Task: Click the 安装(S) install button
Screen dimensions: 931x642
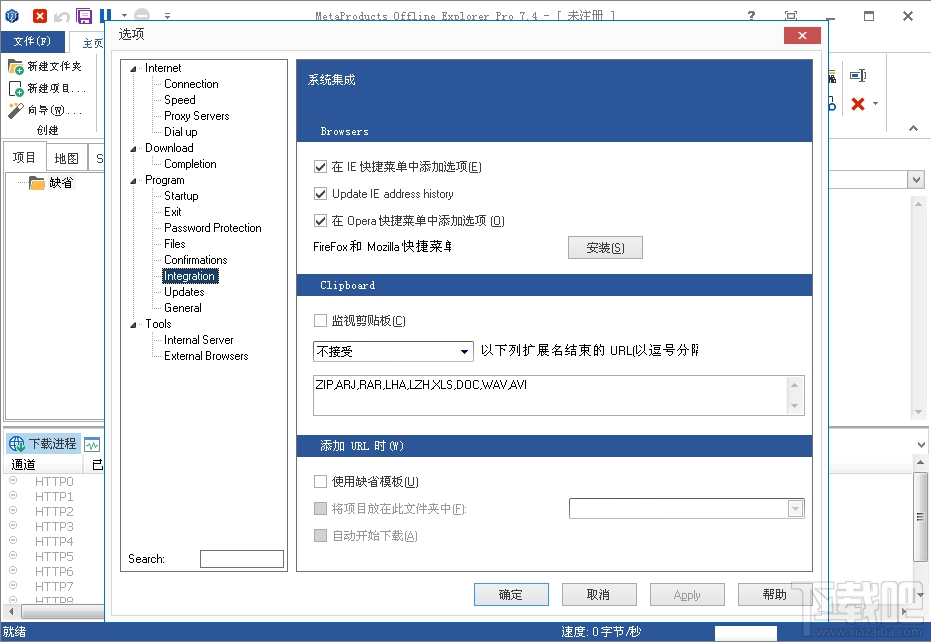Action: pyautogui.click(x=605, y=247)
